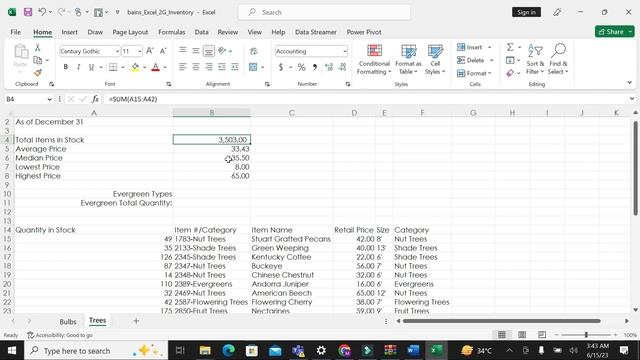Screen dimensions: 640x360
Task: Open the fill color swatch
Action: (135, 67)
